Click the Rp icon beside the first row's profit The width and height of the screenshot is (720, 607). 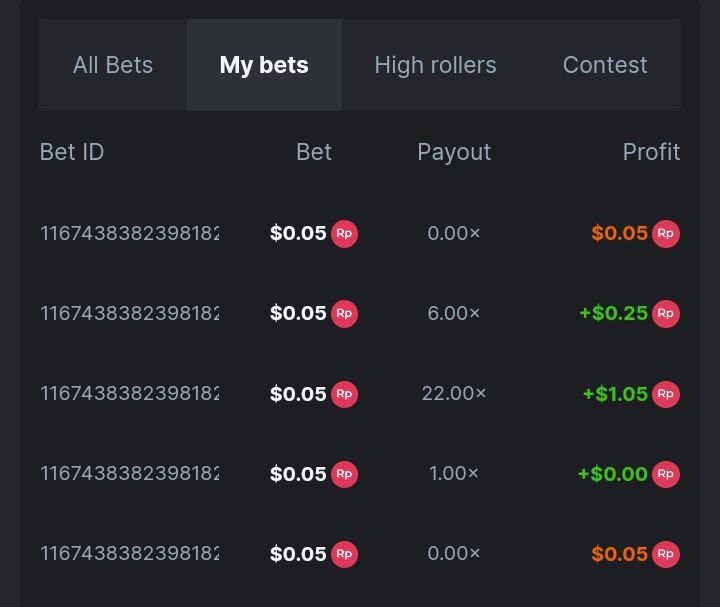665,234
